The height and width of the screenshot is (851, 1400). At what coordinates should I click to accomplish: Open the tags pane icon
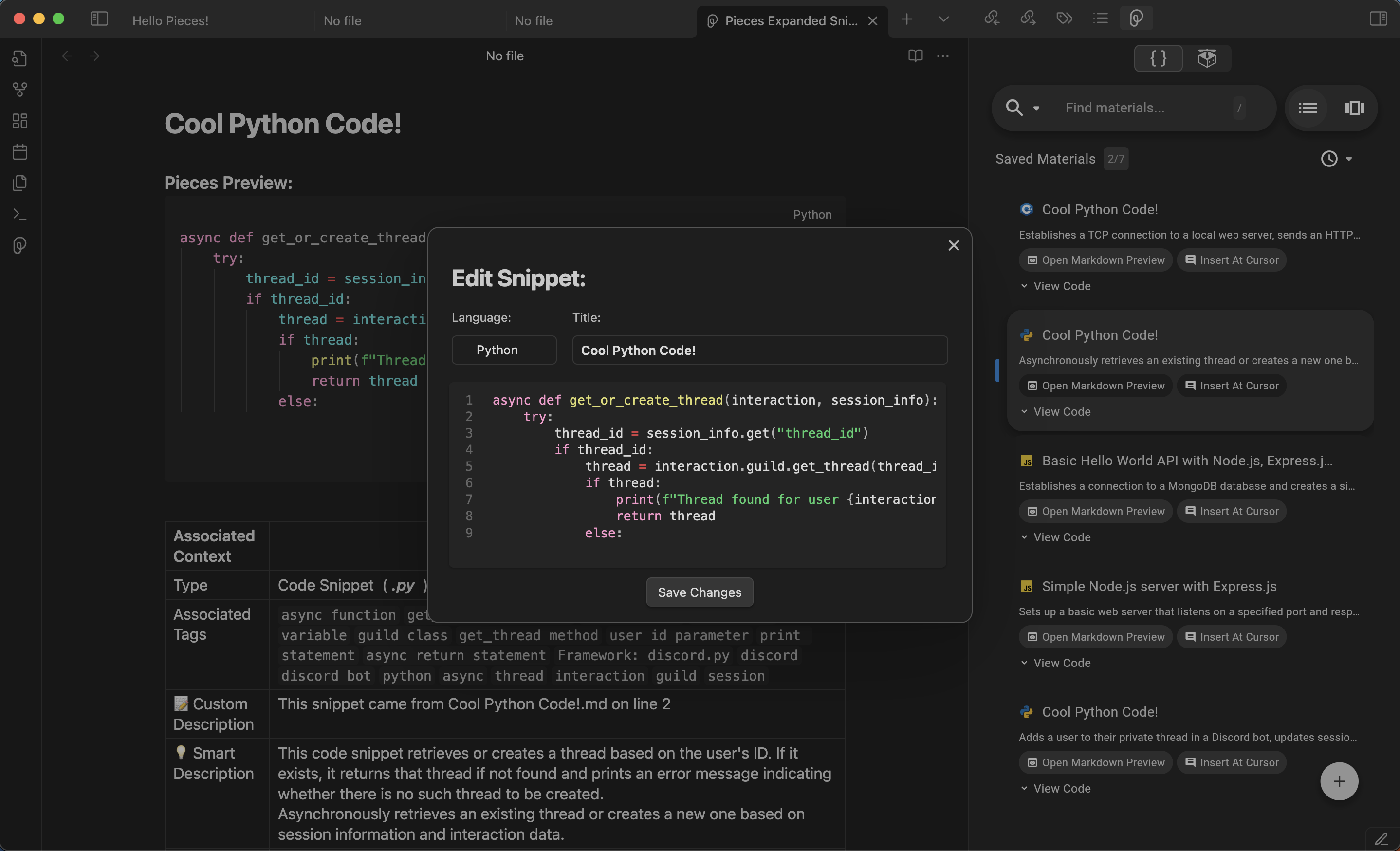point(1064,18)
